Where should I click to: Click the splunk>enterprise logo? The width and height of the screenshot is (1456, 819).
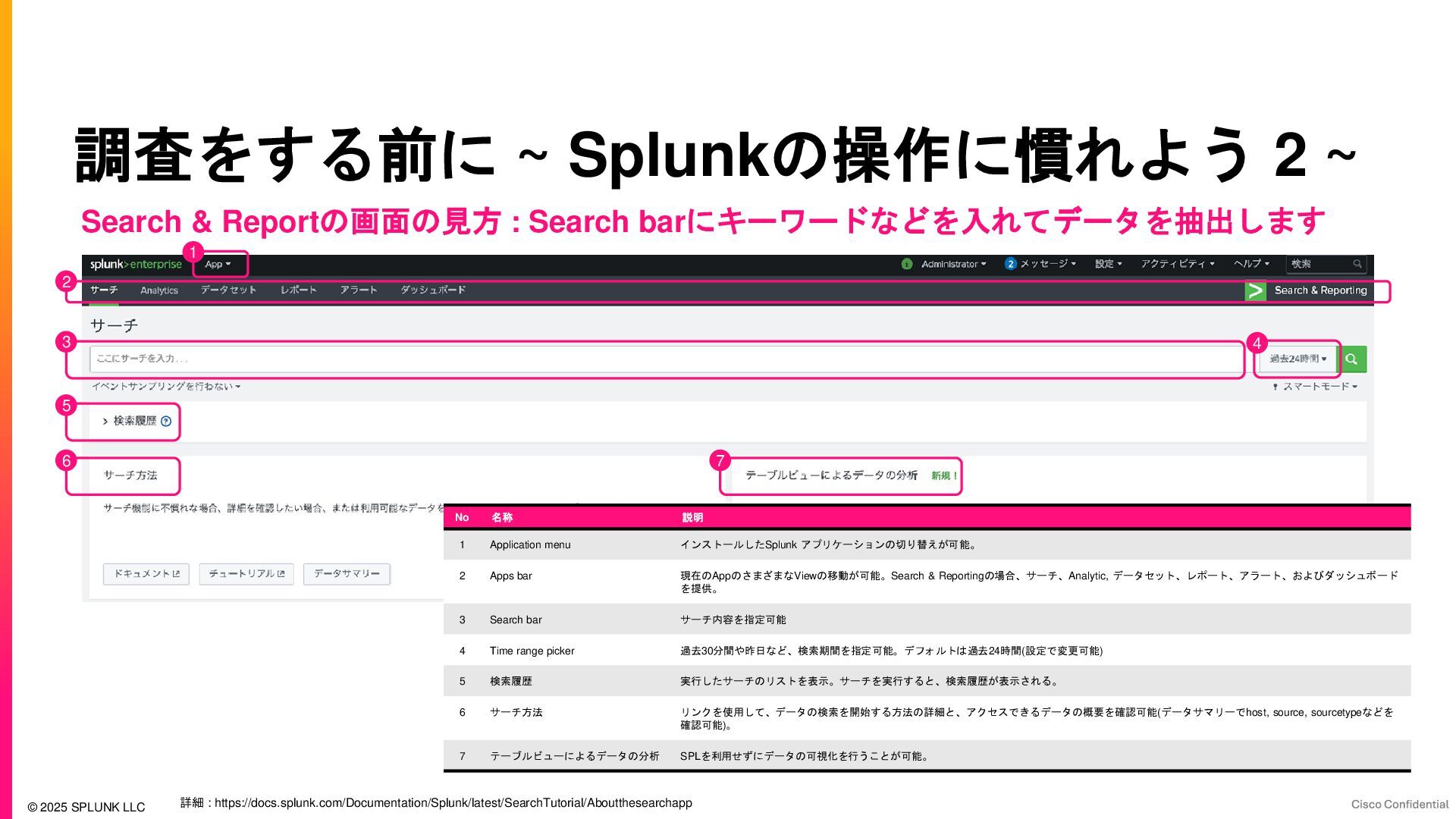click(136, 264)
